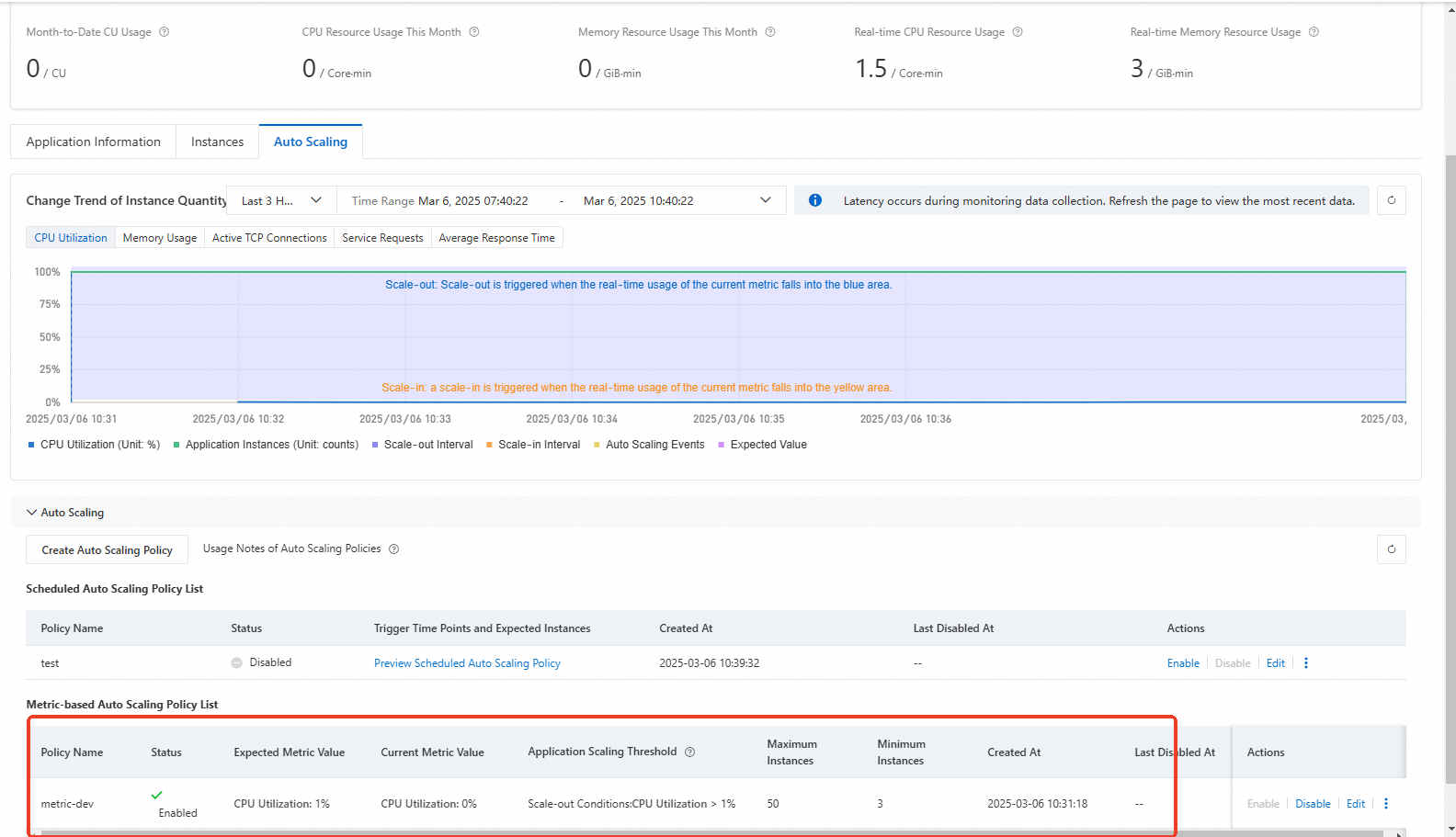Toggle Application Instances legend series
Viewport: 1456px width, 837px height.
[266, 445]
